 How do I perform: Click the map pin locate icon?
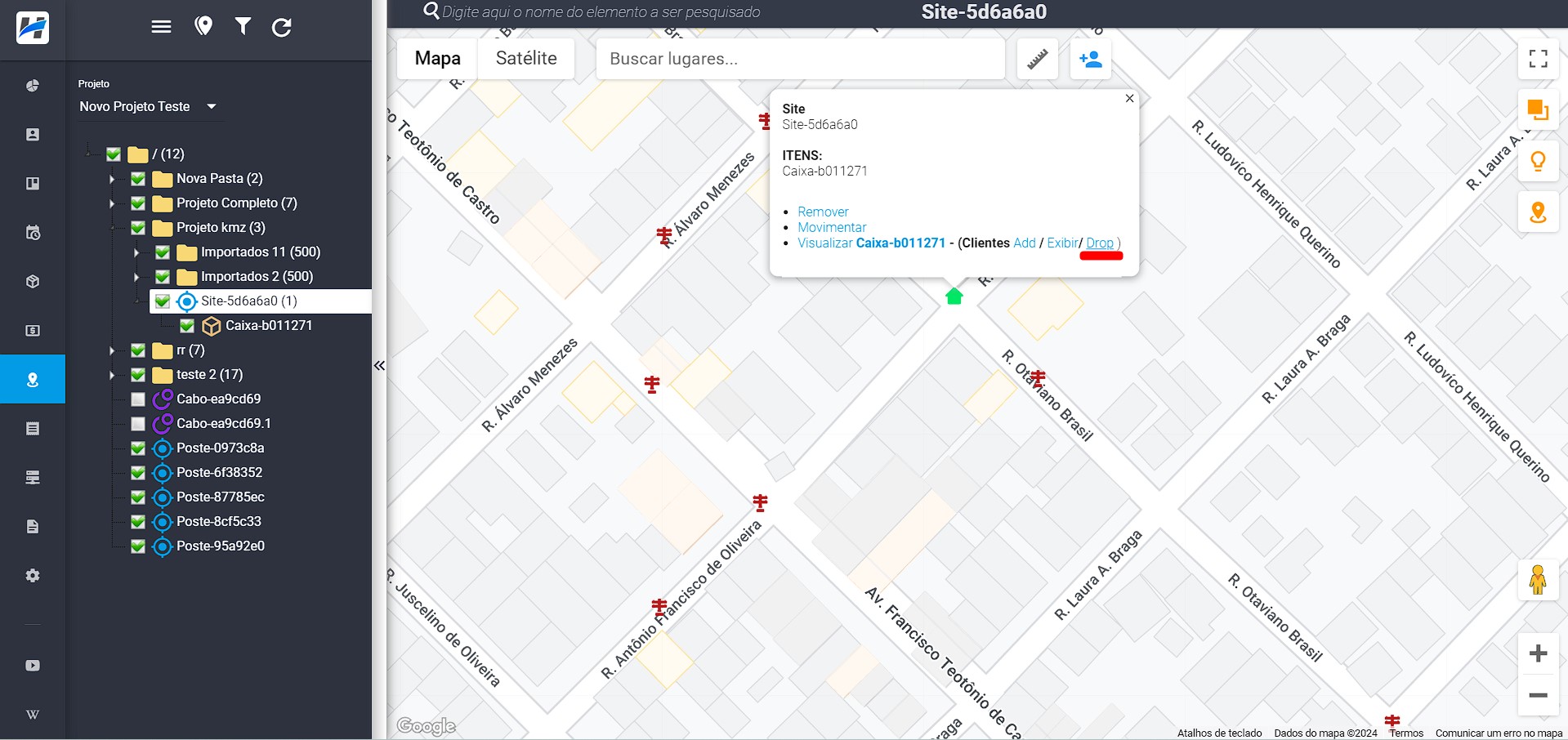203,27
